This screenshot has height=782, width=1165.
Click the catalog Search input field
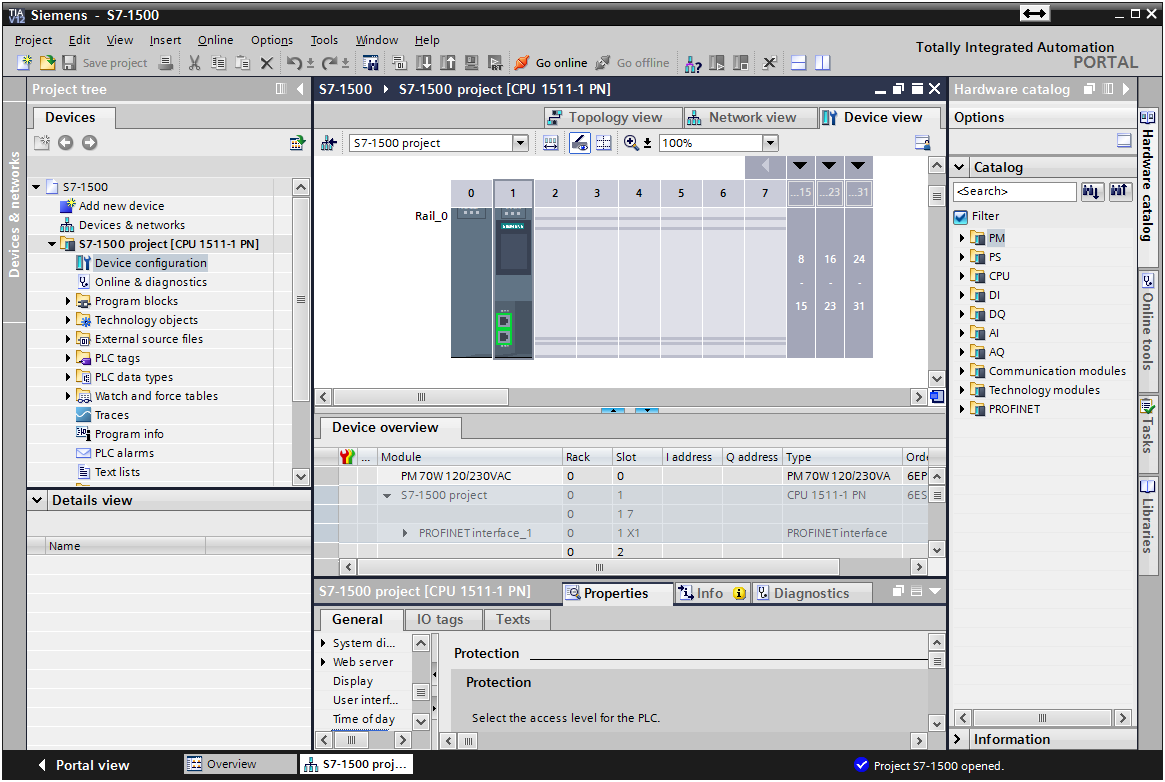(x=1014, y=191)
